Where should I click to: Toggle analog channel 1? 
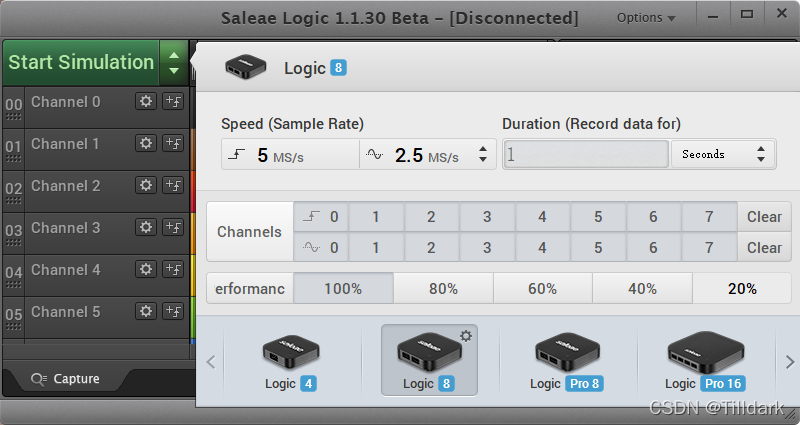(x=376, y=247)
